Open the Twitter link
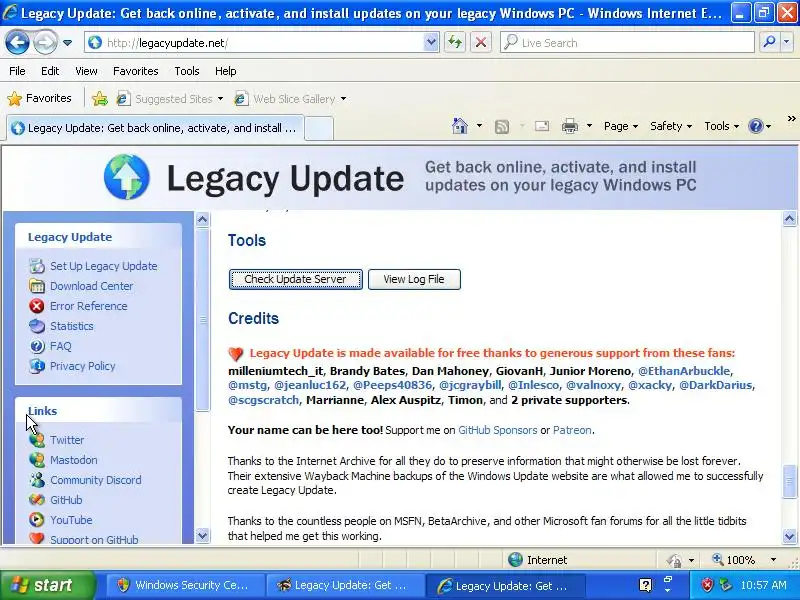Image resolution: width=800 pixels, height=600 pixels. (67, 440)
